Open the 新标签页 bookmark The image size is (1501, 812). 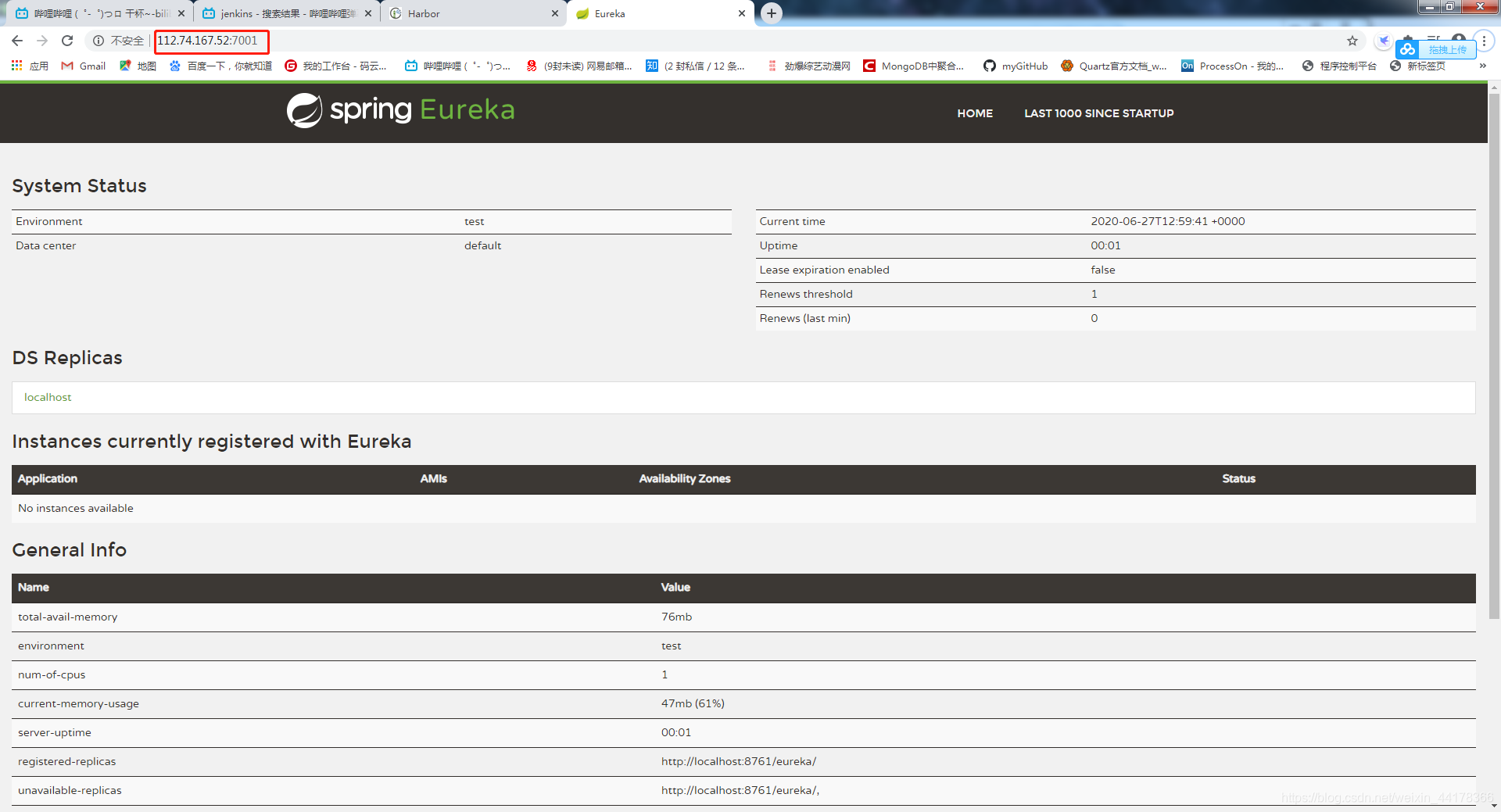pyautogui.click(x=1417, y=66)
